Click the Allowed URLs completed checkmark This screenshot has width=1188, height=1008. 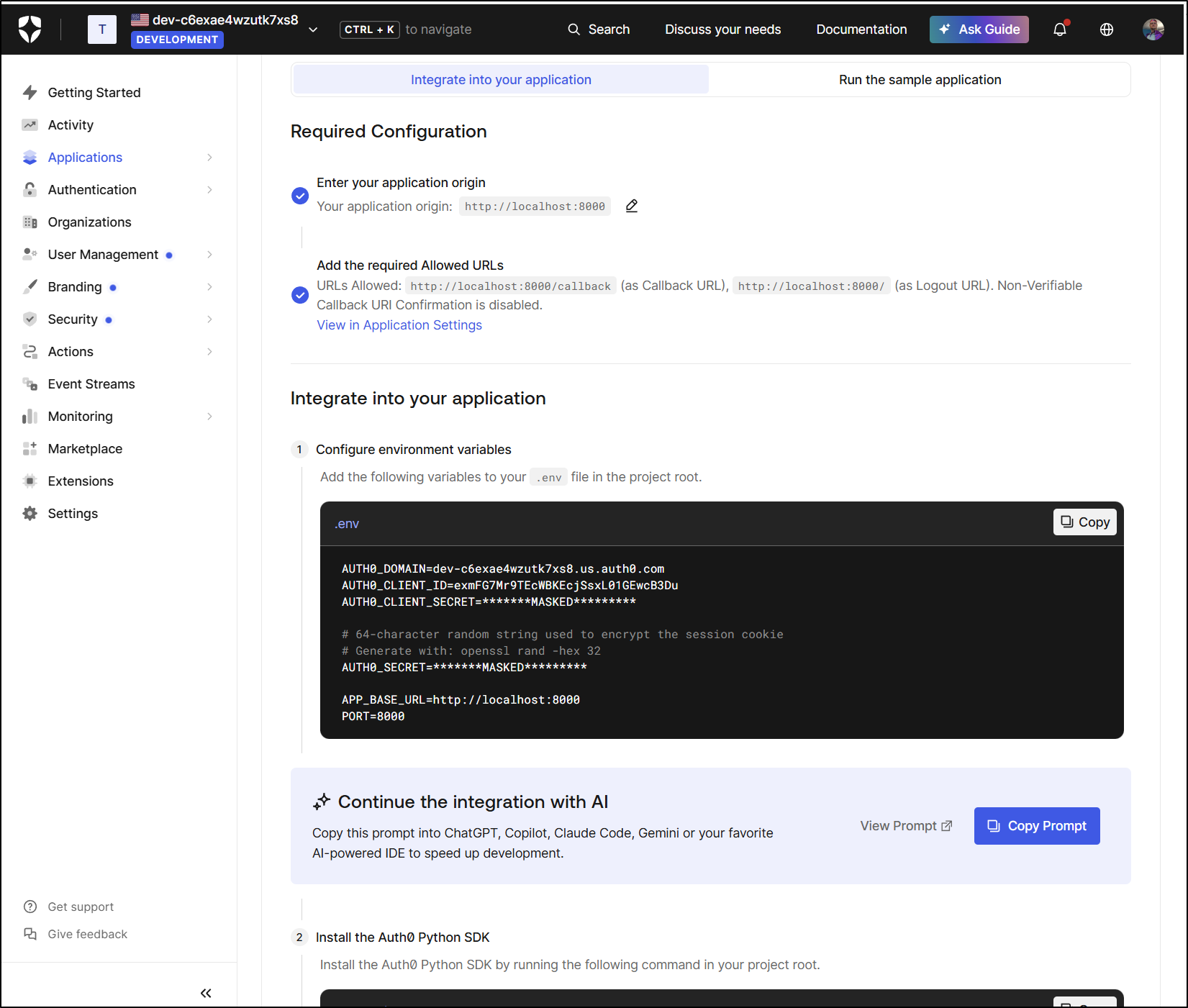tap(300, 295)
